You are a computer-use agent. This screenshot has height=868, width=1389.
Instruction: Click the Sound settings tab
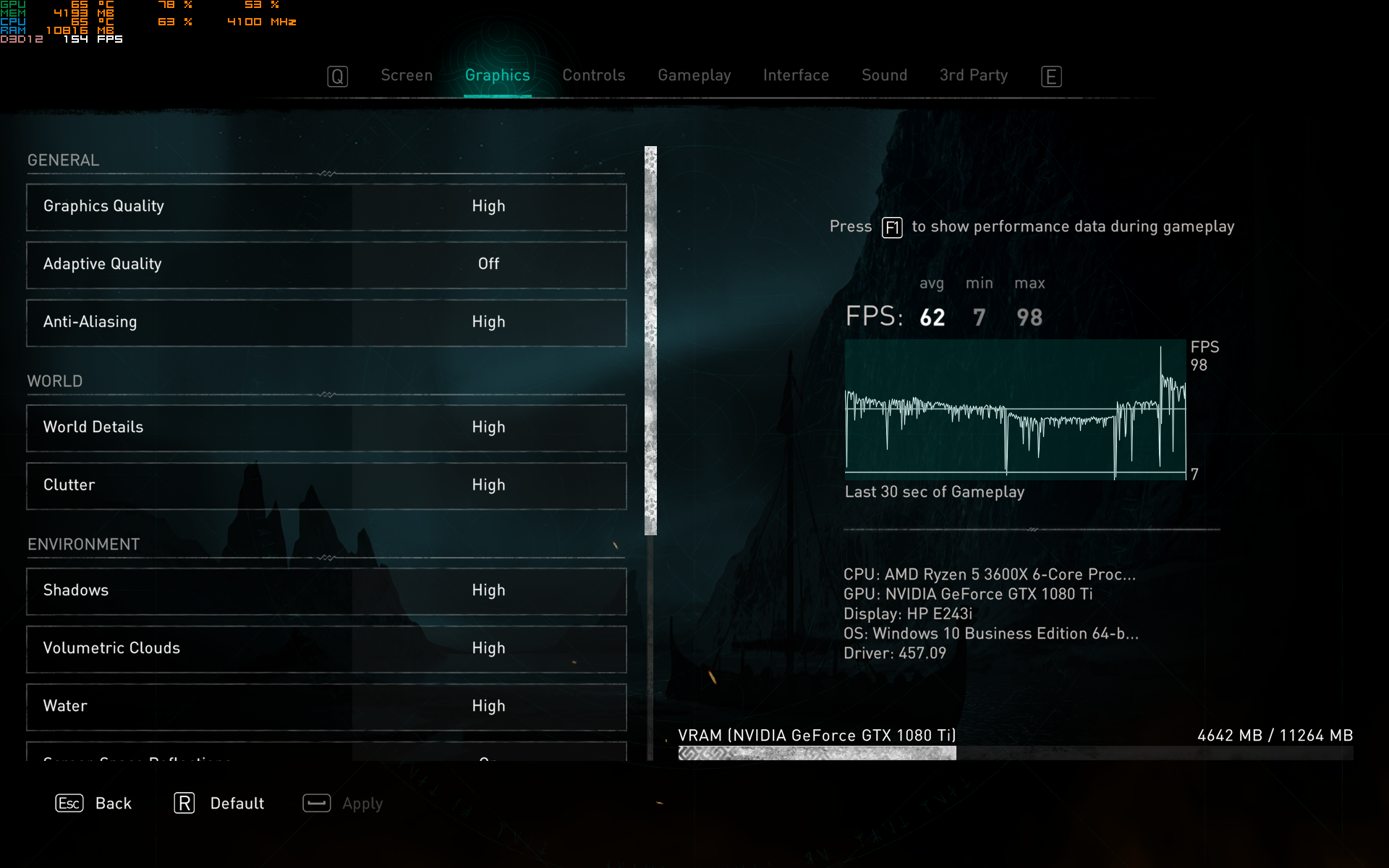[x=884, y=75]
